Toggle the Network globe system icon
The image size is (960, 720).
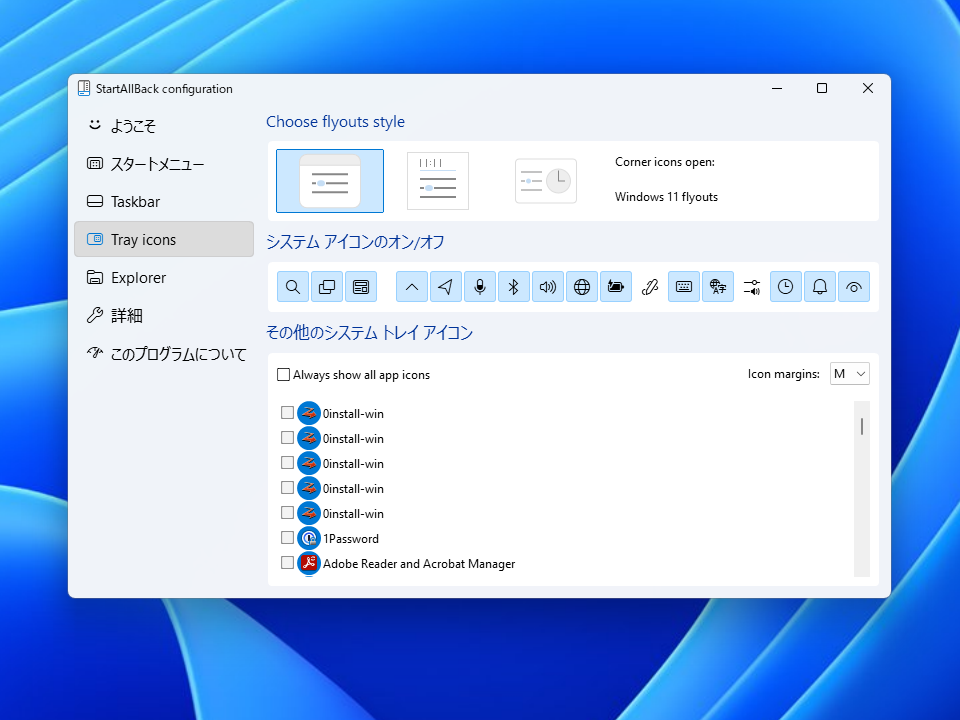point(582,287)
